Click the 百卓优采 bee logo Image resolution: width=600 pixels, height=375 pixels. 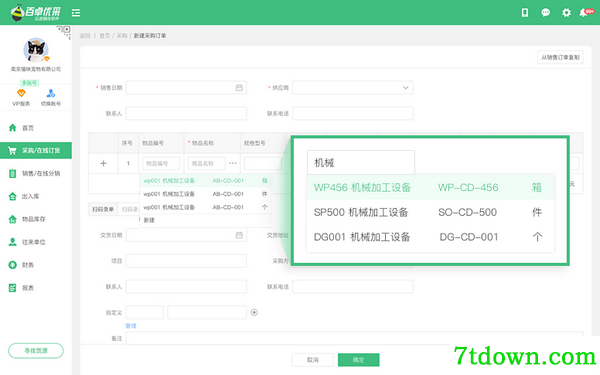[x=35, y=13]
